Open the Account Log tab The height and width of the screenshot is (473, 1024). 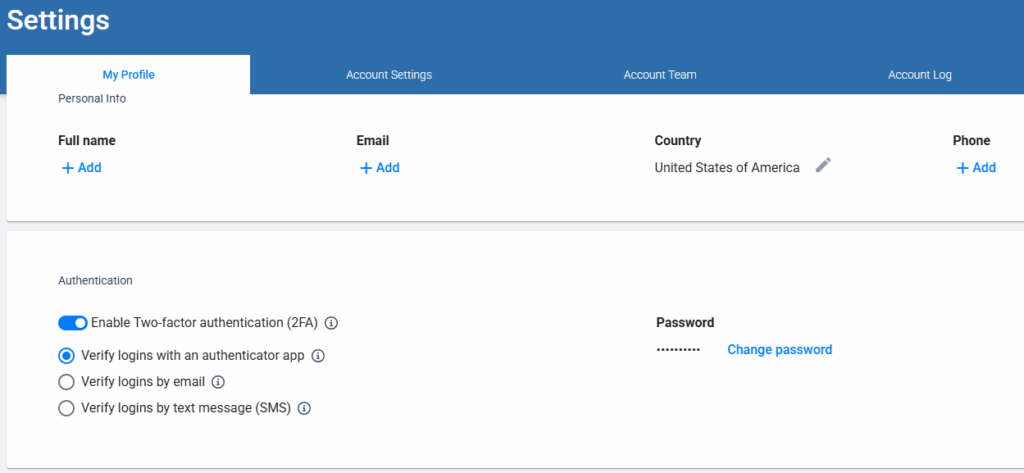(920, 75)
